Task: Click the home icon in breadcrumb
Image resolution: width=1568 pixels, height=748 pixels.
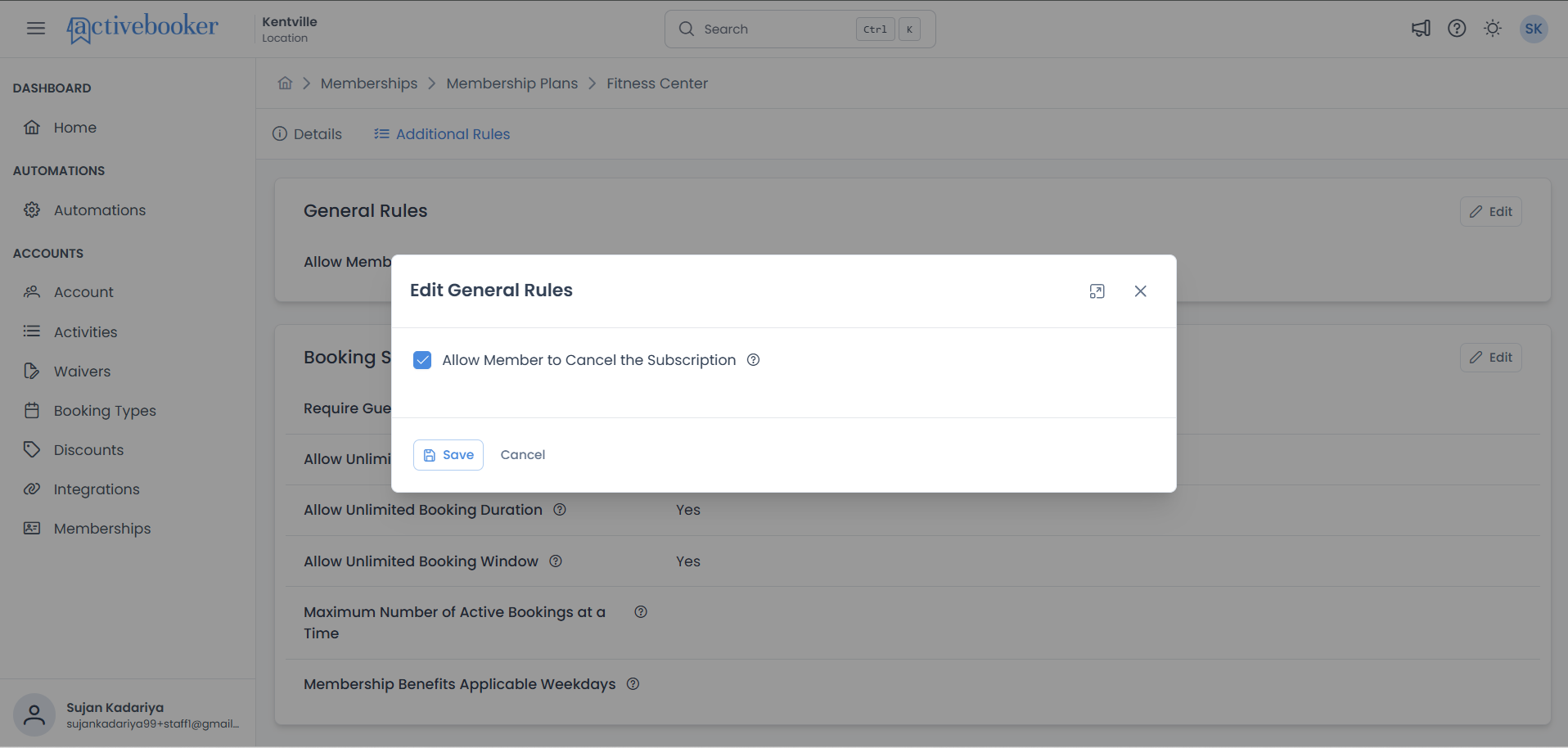Action: [x=285, y=83]
